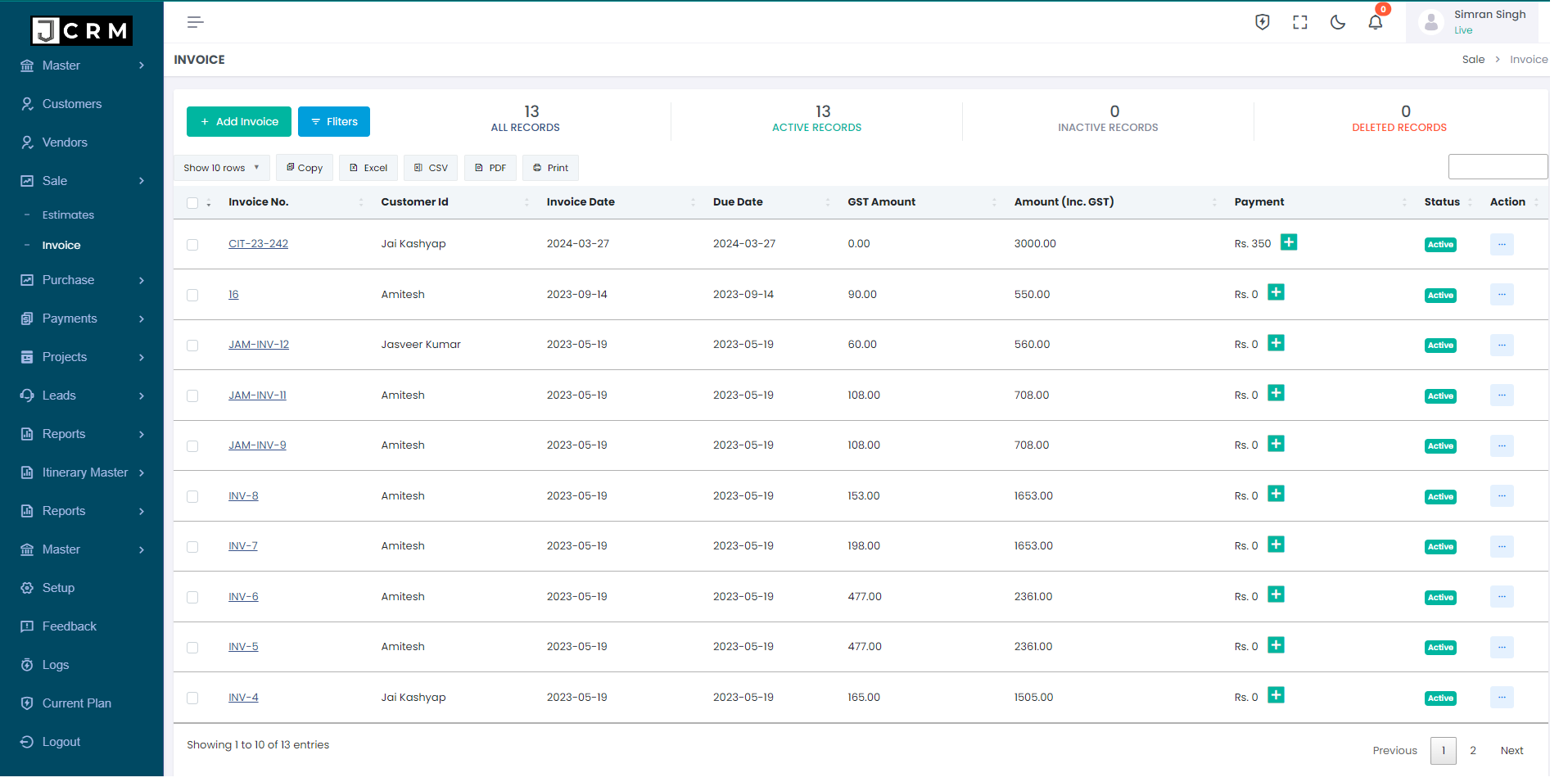Go to page 2 of invoice results

(1472, 750)
